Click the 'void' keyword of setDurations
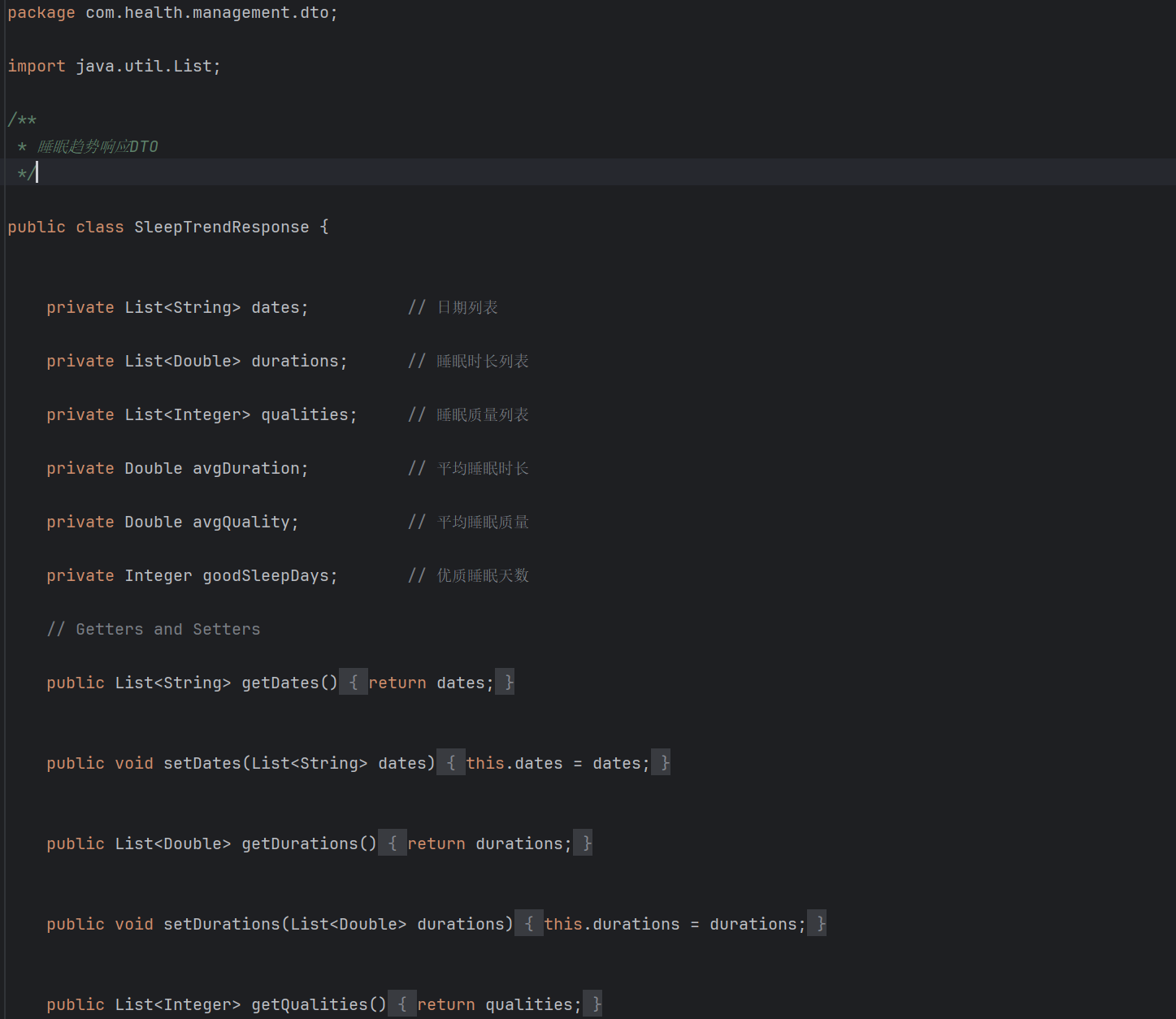This screenshot has width=1176, height=1019. [134, 925]
